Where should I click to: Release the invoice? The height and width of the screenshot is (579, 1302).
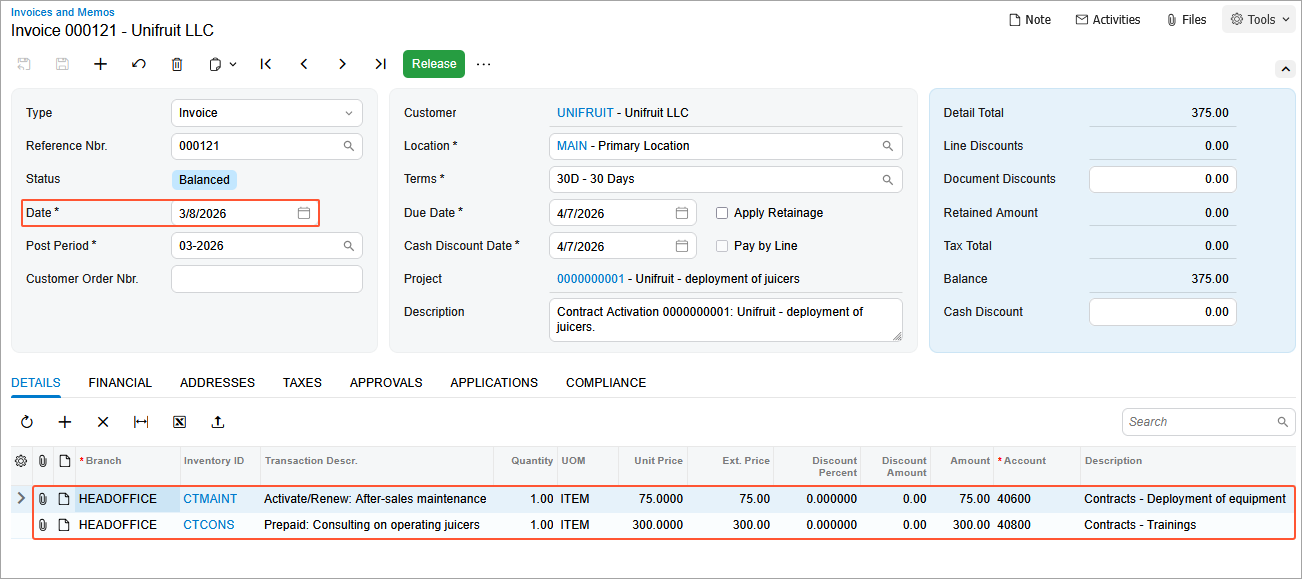433,63
